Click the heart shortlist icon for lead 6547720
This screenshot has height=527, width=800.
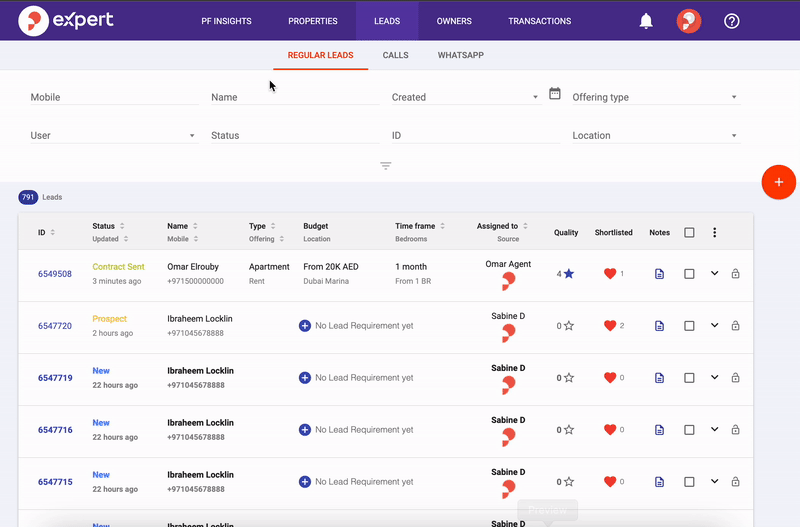(x=610, y=326)
